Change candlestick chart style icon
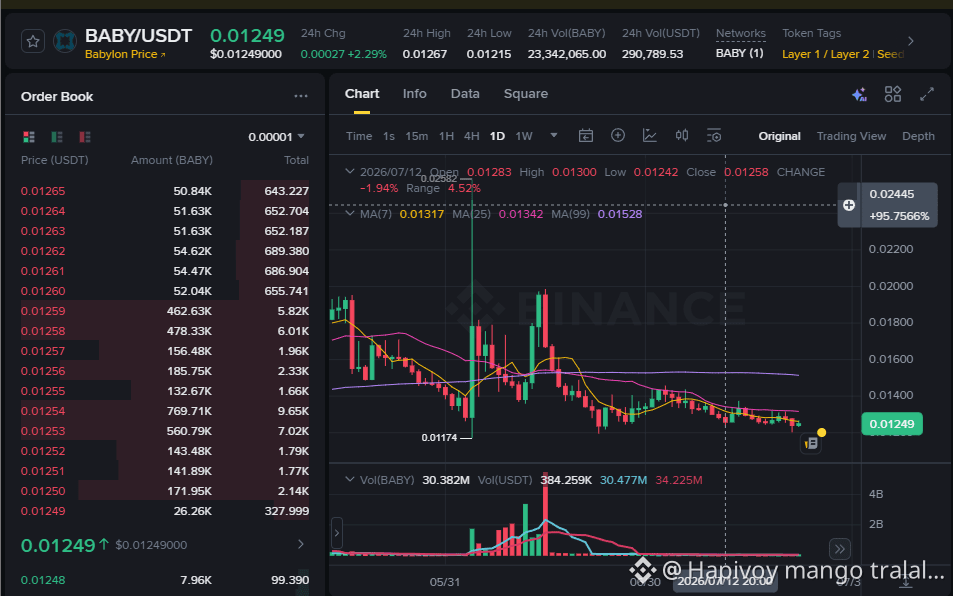The width and height of the screenshot is (953, 596). (x=682, y=135)
